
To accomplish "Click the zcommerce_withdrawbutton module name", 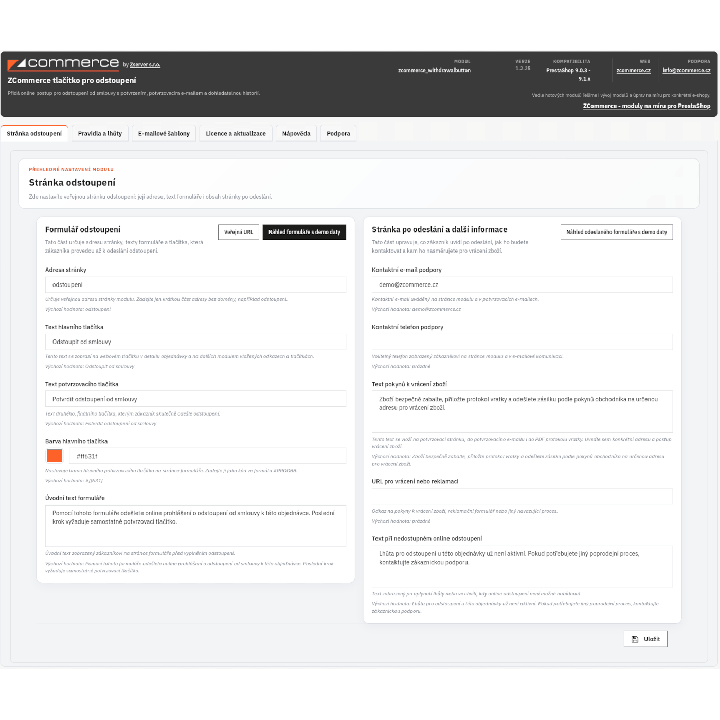I will [434, 70].
